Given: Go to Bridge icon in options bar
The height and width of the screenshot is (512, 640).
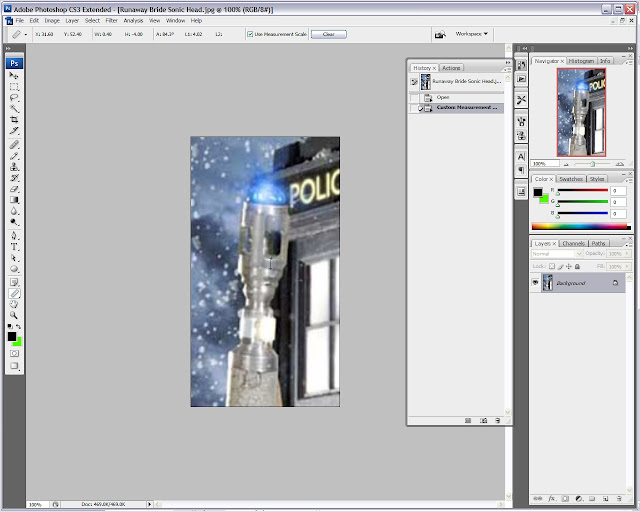Looking at the screenshot, I should (x=440, y=34).
